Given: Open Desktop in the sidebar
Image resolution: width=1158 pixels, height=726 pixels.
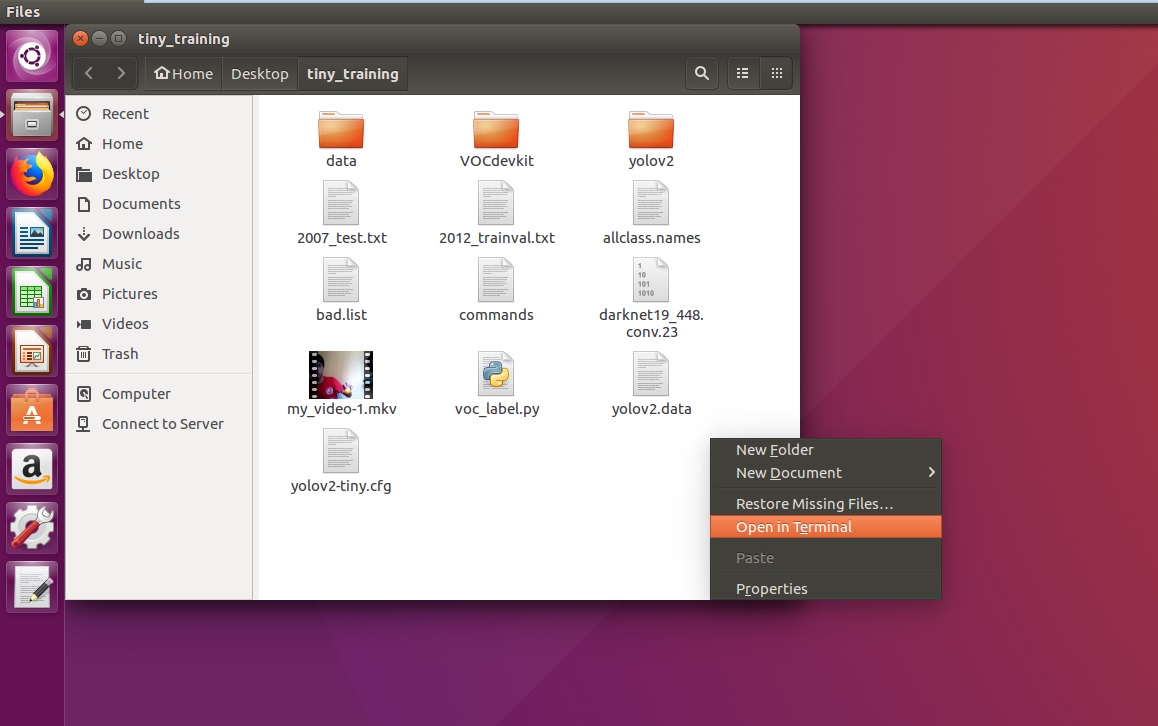Looking at the screenshot, I should [159, 174].
